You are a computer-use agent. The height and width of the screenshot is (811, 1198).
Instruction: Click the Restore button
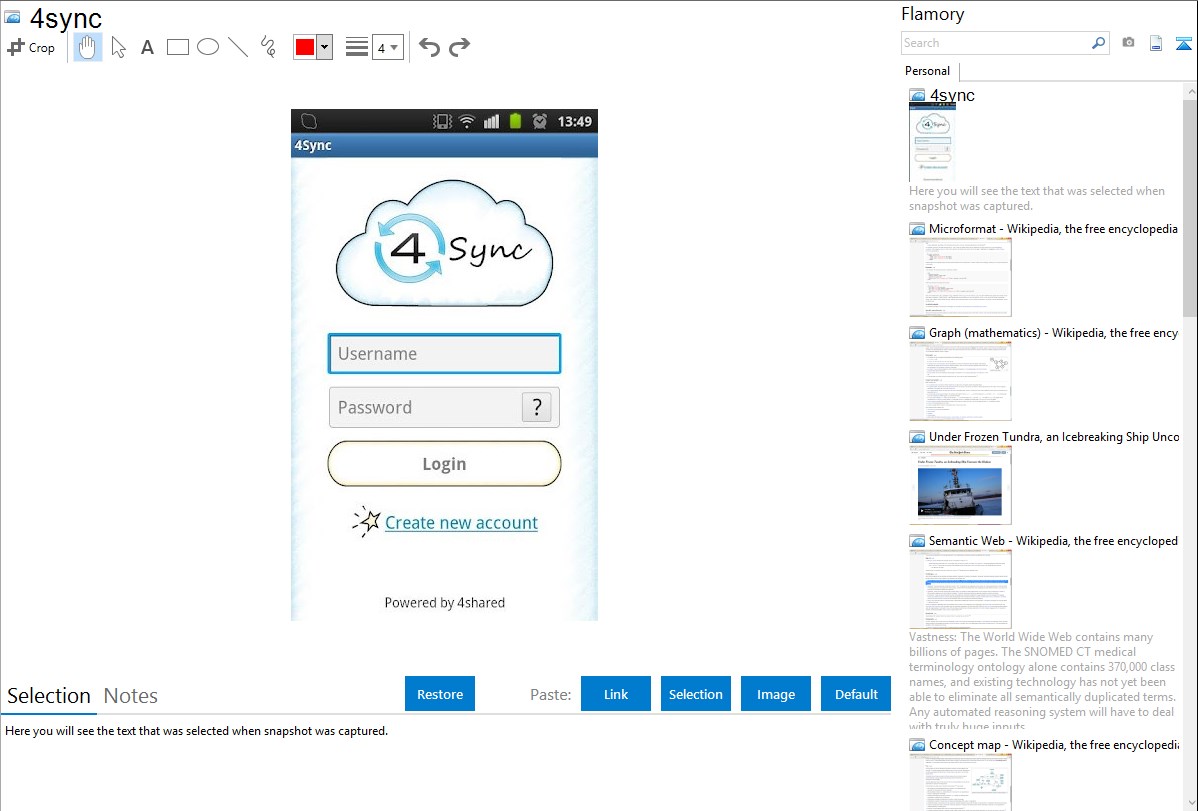[440, 694]
